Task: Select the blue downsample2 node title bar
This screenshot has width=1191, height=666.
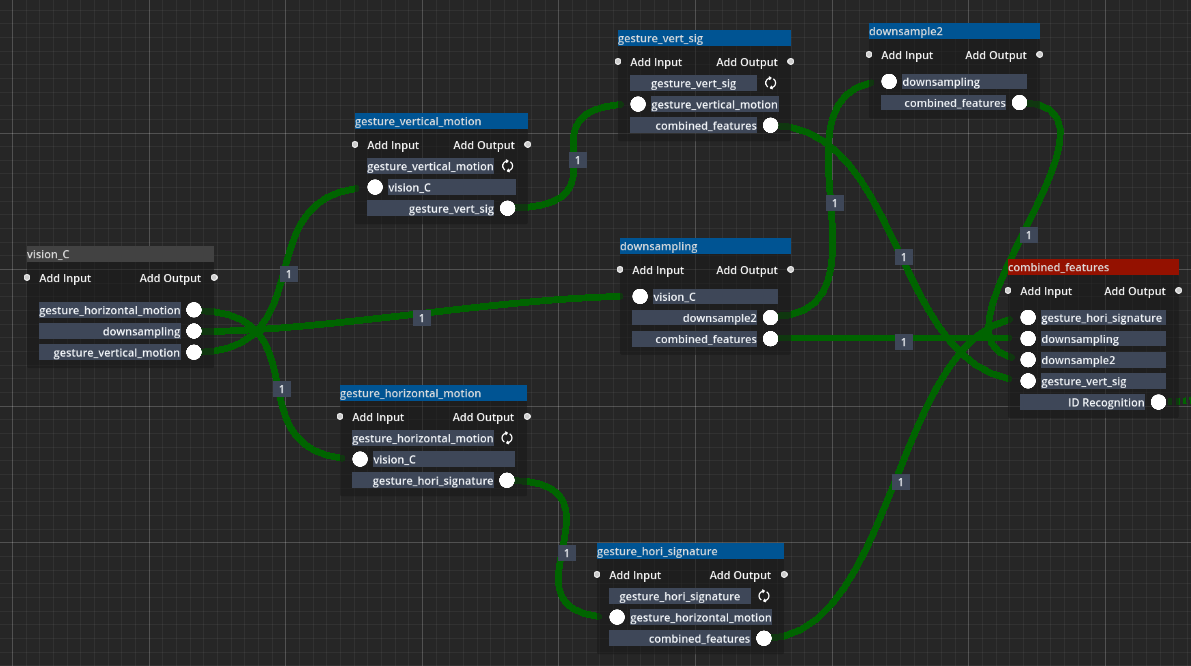Action: click(x=953, y=31)
